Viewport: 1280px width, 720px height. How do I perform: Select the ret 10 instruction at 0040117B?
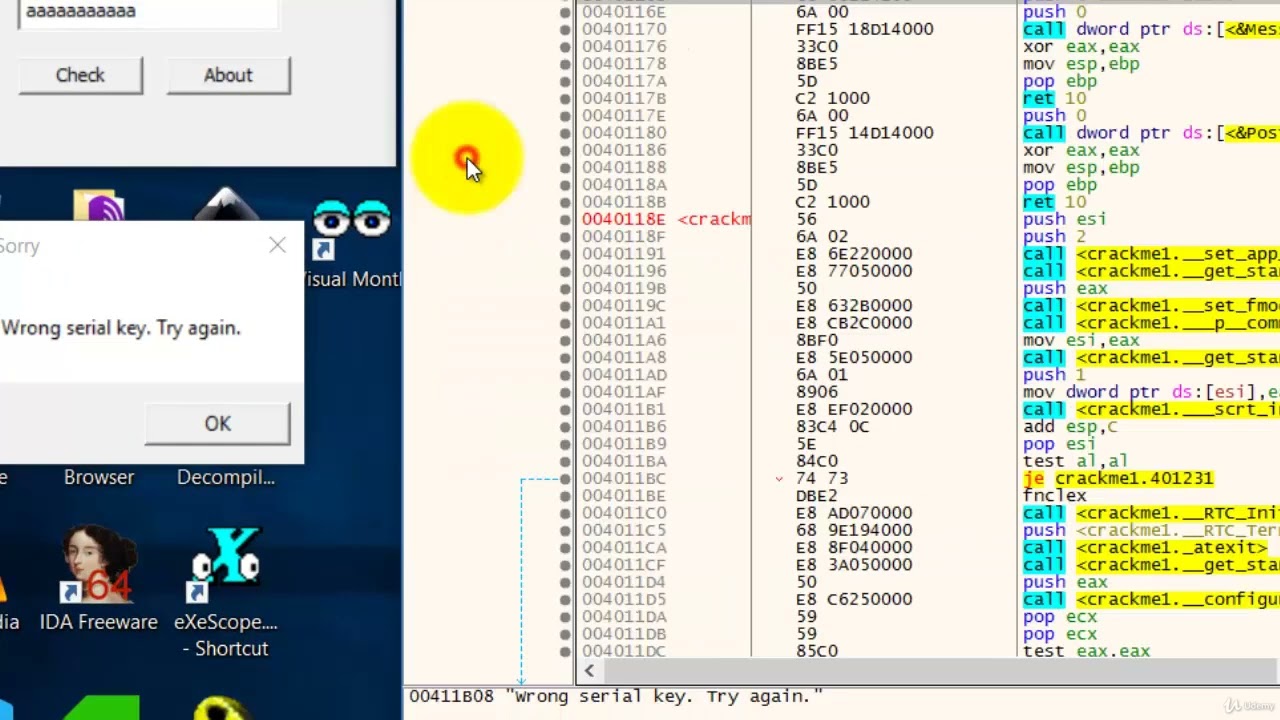pos(1054,98)
